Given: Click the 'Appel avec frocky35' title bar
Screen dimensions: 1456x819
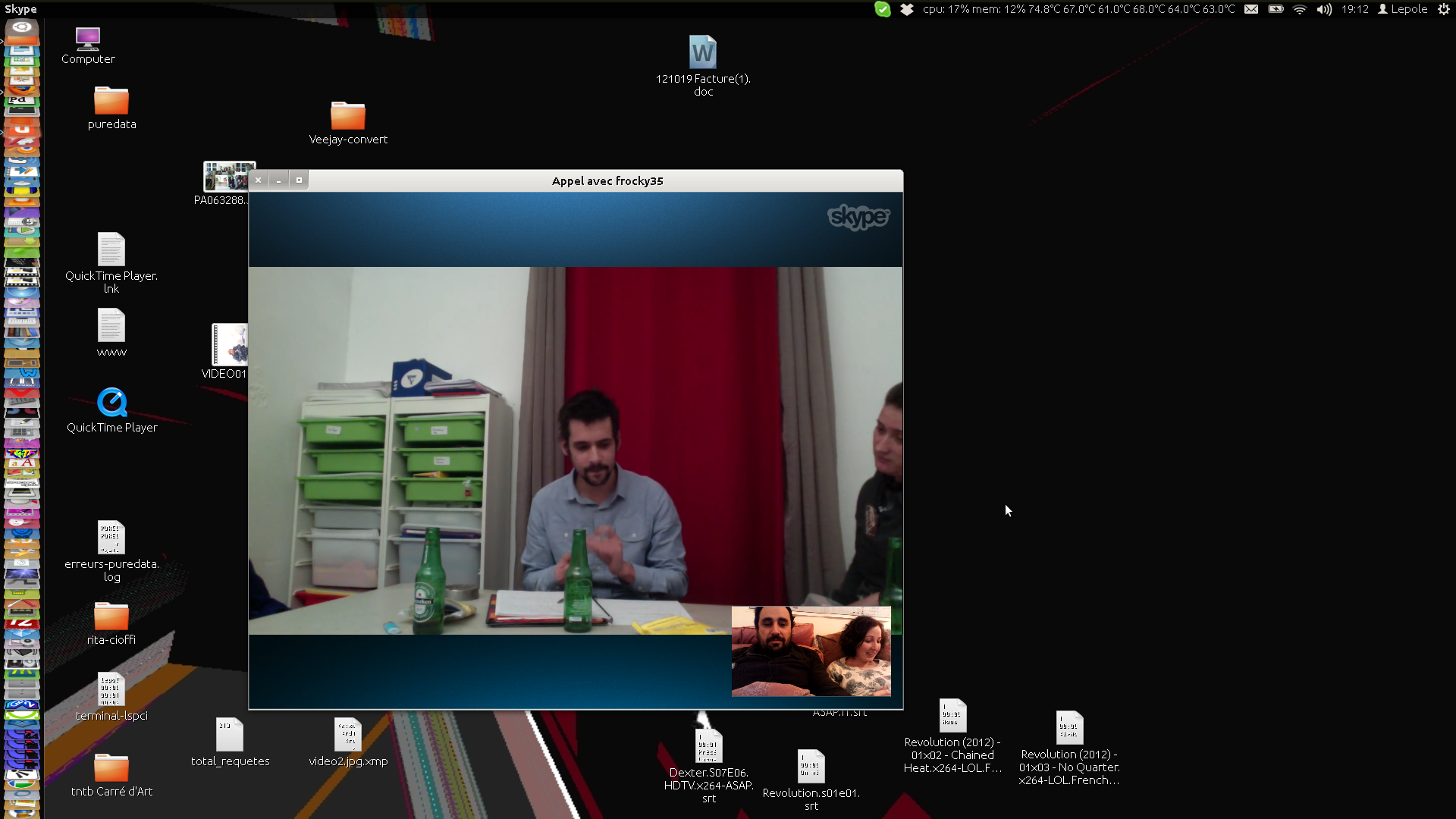Looking at the screenshot, I should 607,180.
